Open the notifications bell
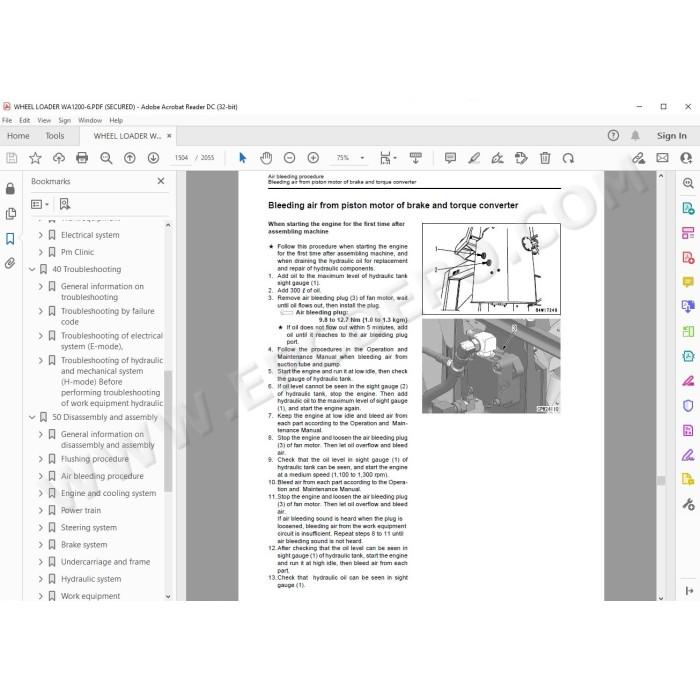This screenshot has height=700, width=700. (x=635, y=136)
